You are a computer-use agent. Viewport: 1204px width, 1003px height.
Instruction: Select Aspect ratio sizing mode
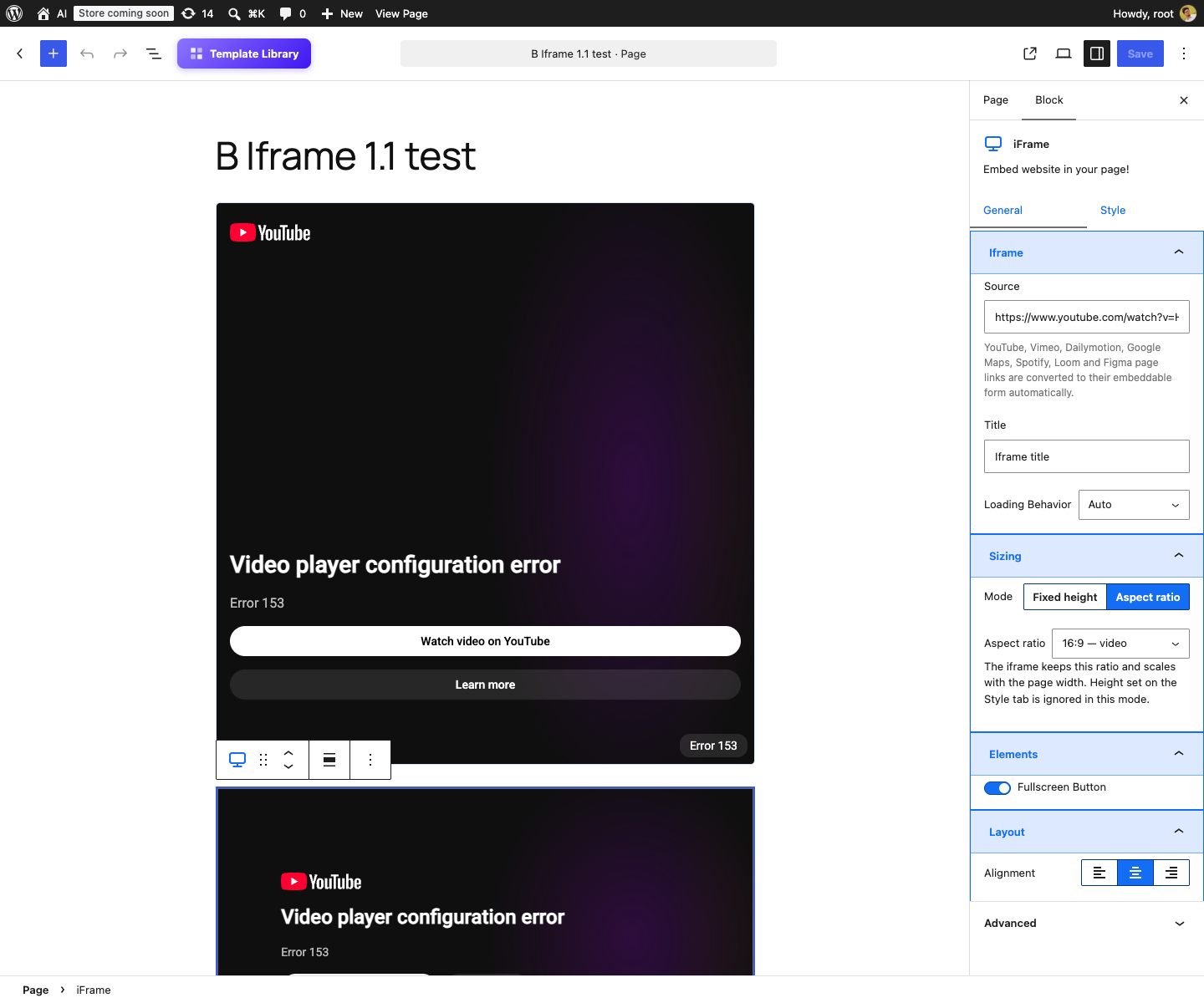[x=1148, y=597]
